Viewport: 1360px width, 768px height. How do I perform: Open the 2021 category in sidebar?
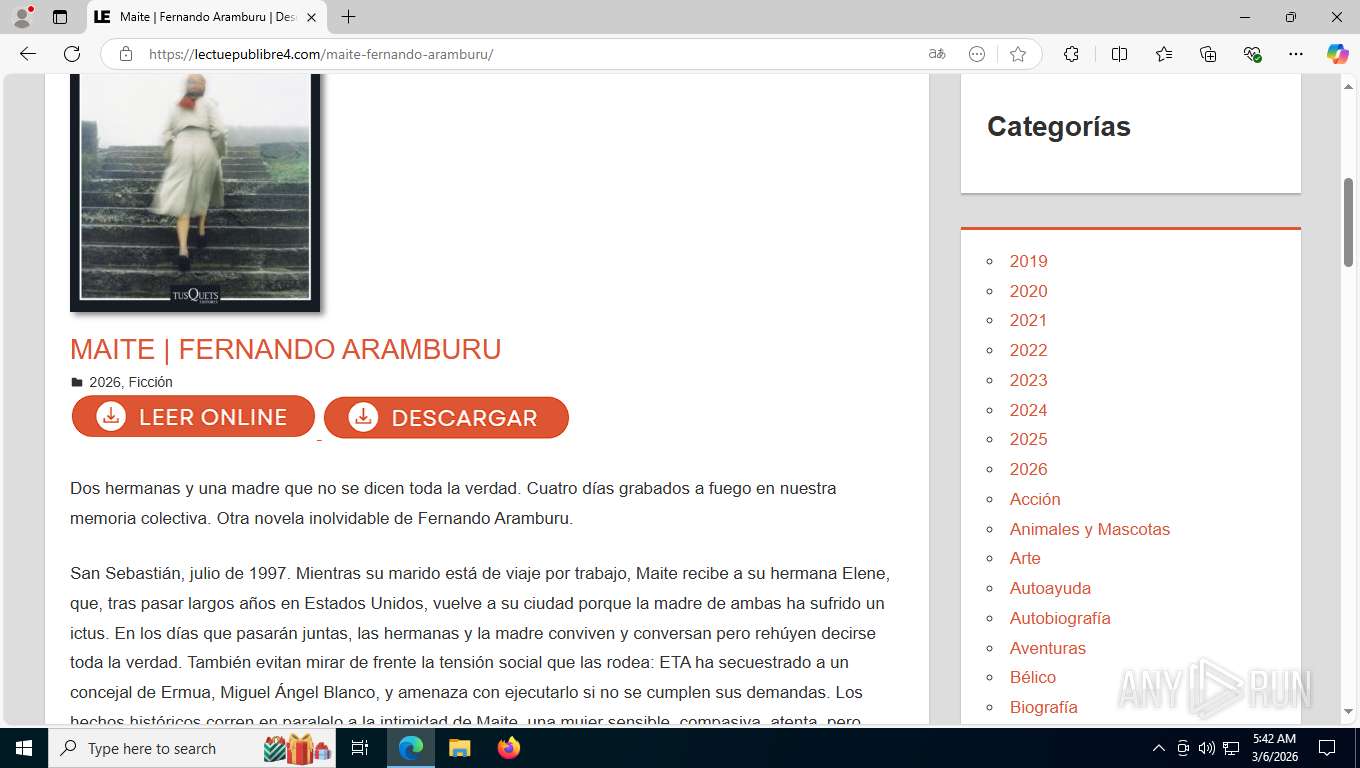[1028, 320]
